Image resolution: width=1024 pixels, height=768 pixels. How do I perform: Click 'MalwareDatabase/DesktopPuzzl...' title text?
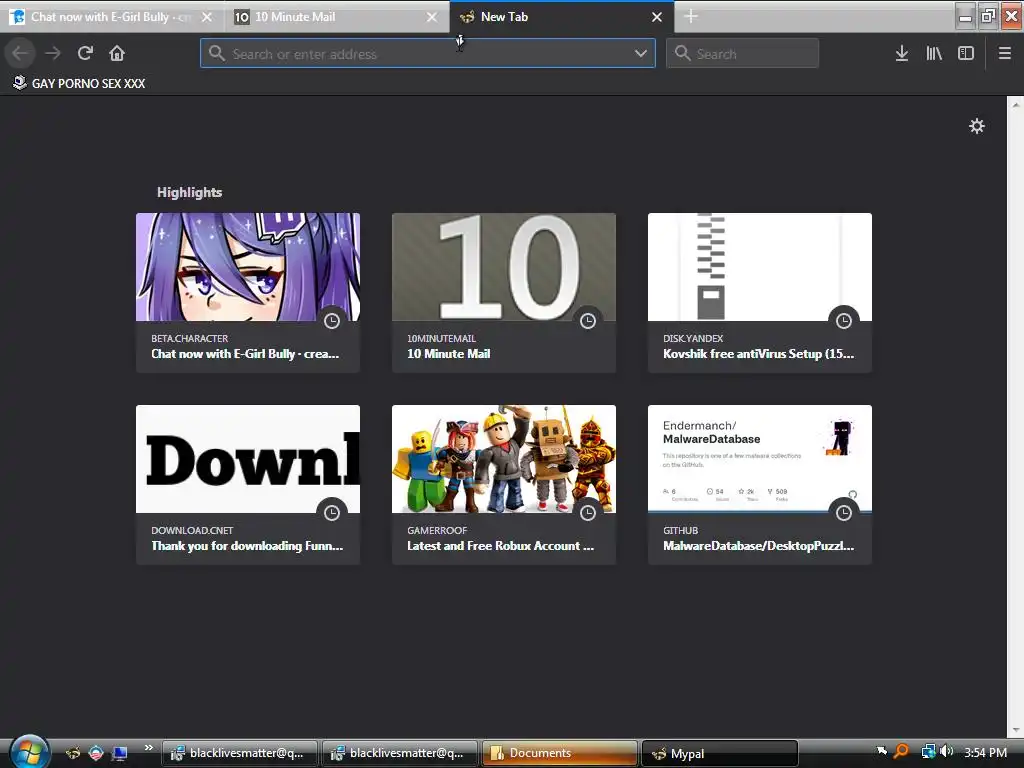758,546
